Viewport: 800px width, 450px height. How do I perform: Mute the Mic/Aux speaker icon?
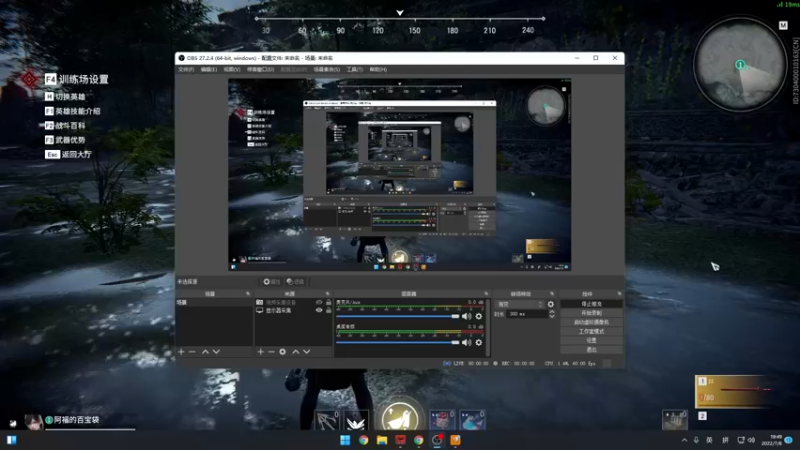tap(466, 316)
